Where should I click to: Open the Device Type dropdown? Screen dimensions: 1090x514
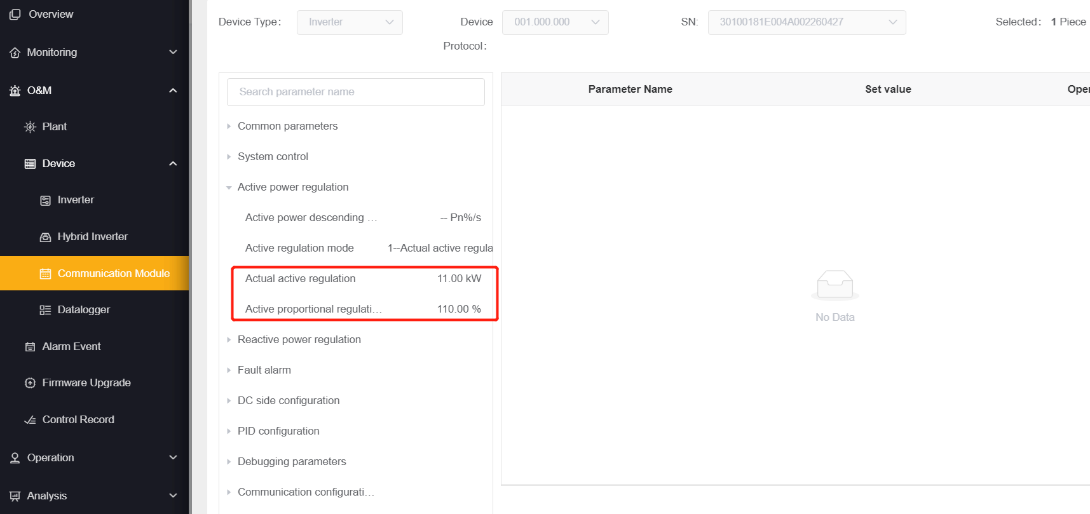[x=350, y=22]
